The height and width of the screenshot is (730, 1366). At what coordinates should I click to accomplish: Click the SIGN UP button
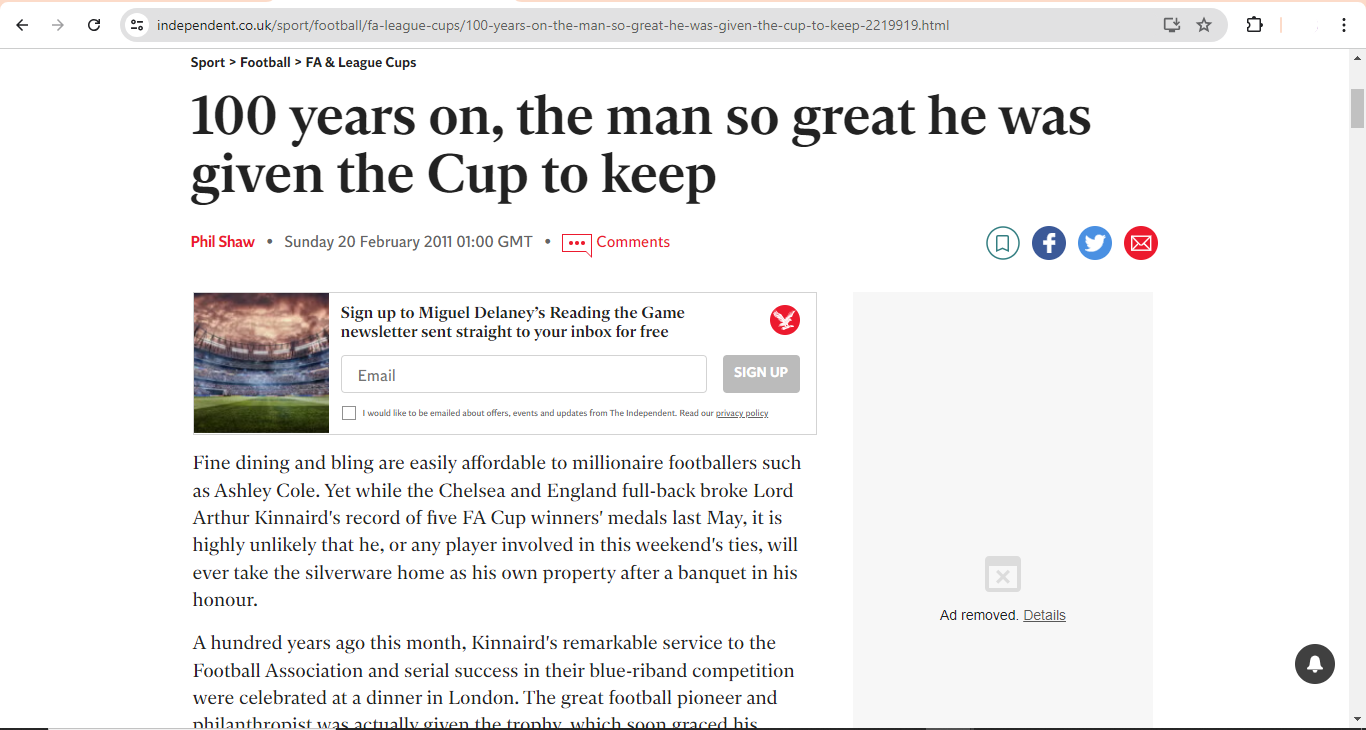761,373
